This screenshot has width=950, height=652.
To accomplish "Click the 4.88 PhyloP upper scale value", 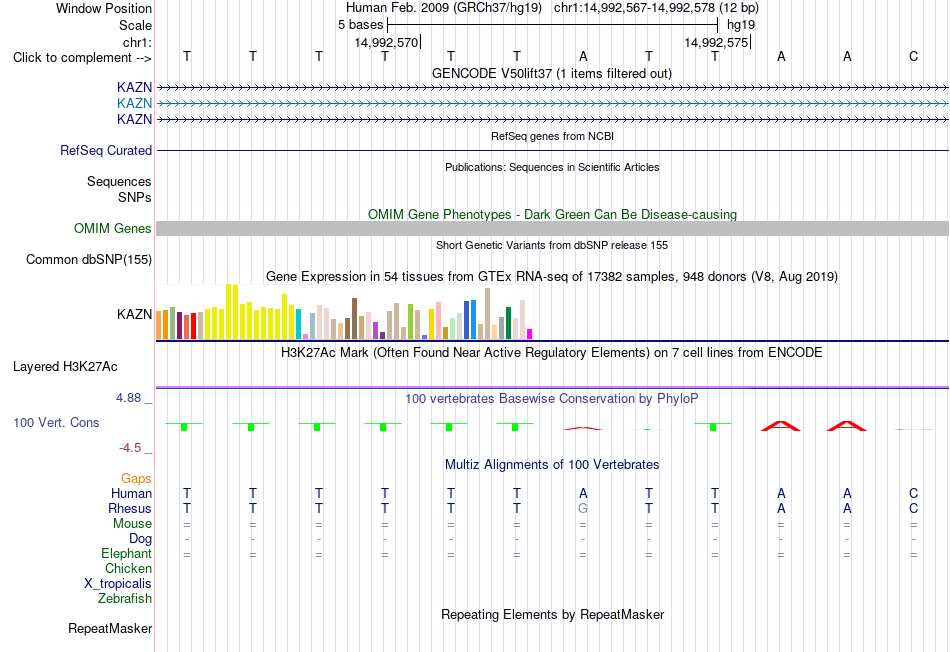I will (x=128, y=398).
